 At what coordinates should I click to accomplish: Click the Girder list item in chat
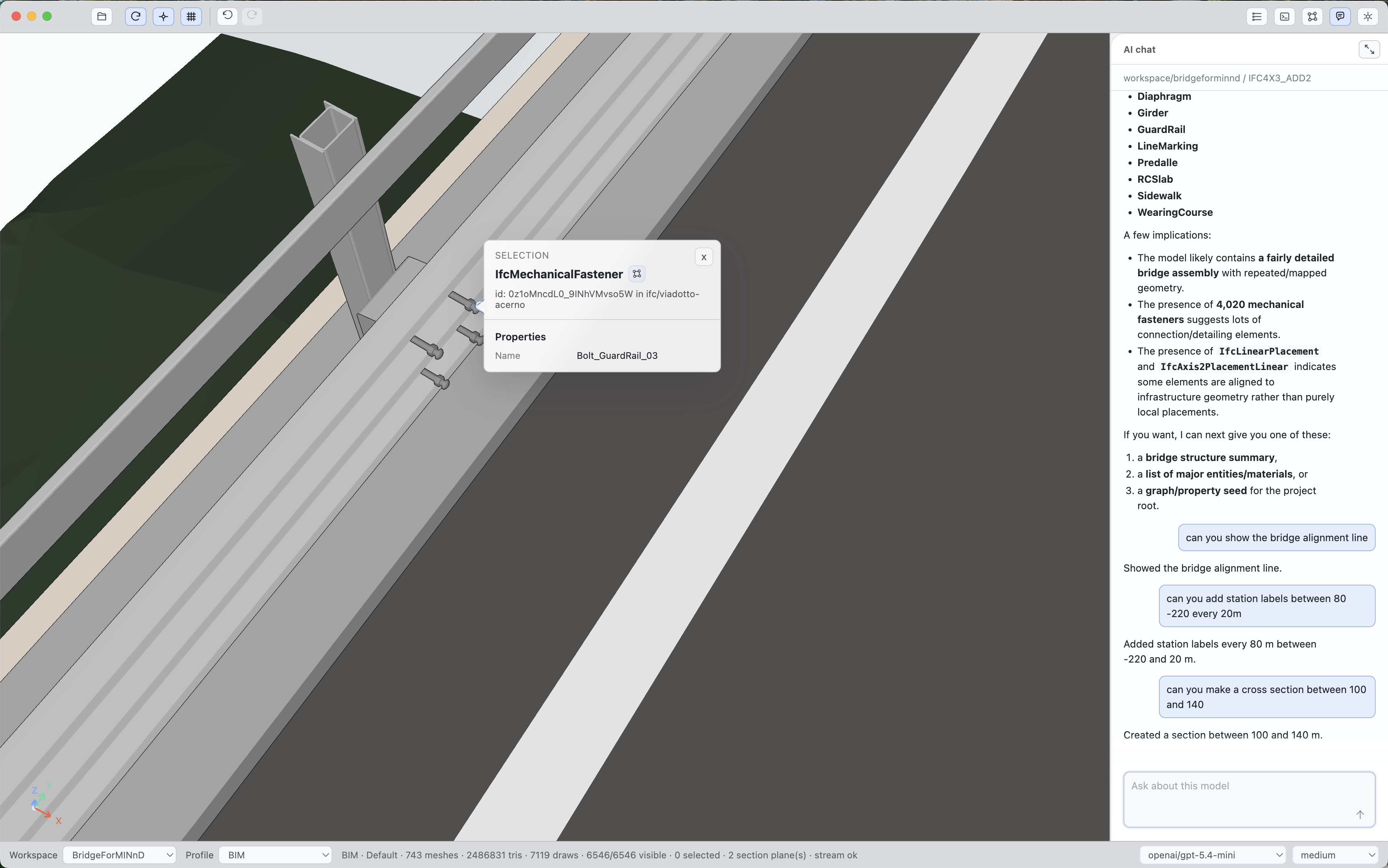[1152, 113]
